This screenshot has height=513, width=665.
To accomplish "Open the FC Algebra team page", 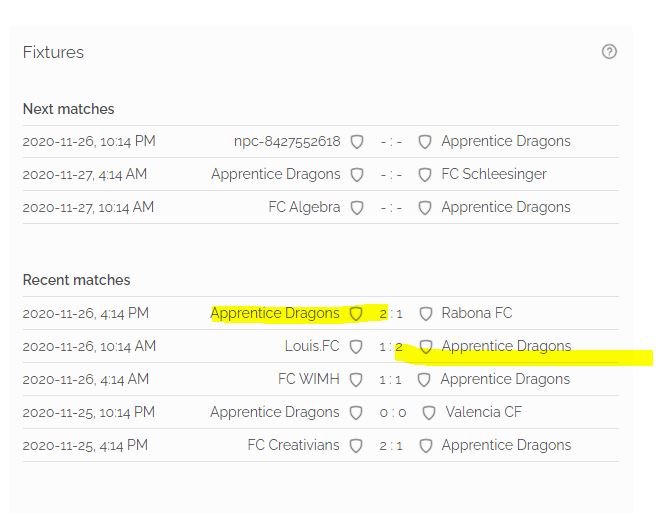I will 305,207.
